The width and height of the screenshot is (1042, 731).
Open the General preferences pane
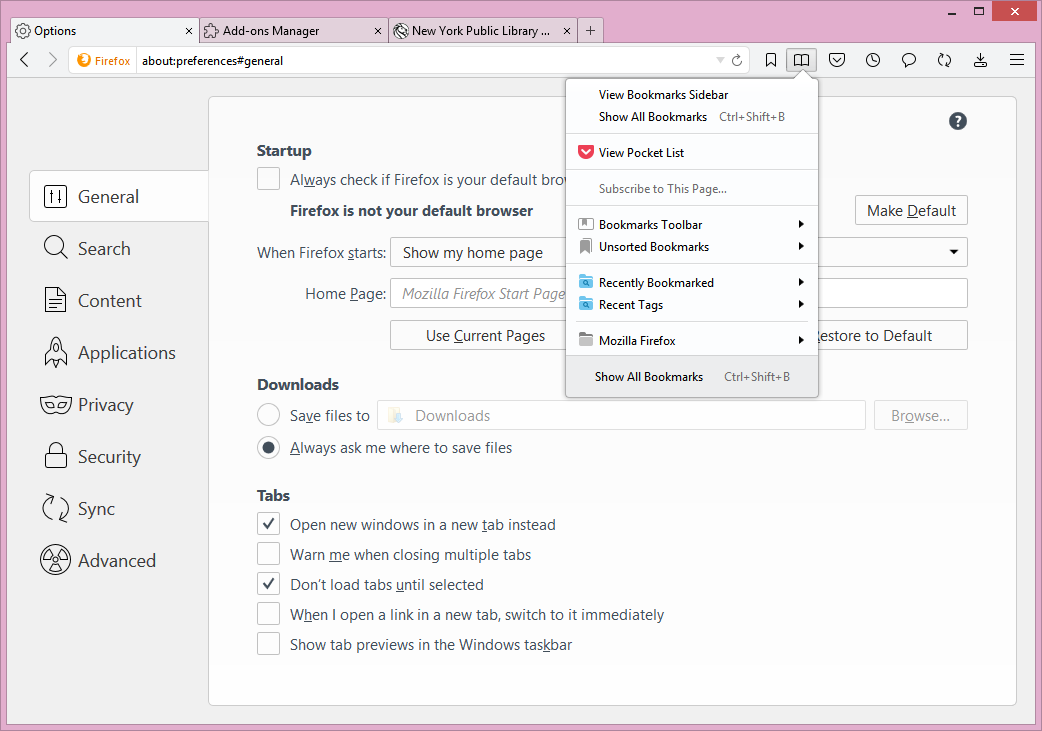[x=120, y=197]
